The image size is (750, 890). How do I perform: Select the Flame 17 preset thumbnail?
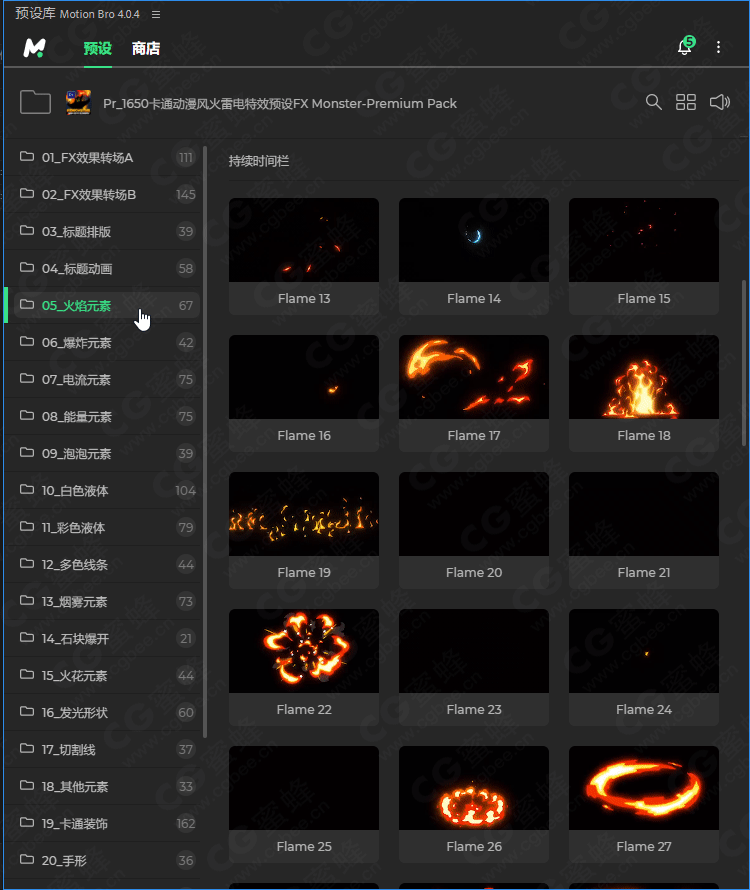tap(474, 377)
